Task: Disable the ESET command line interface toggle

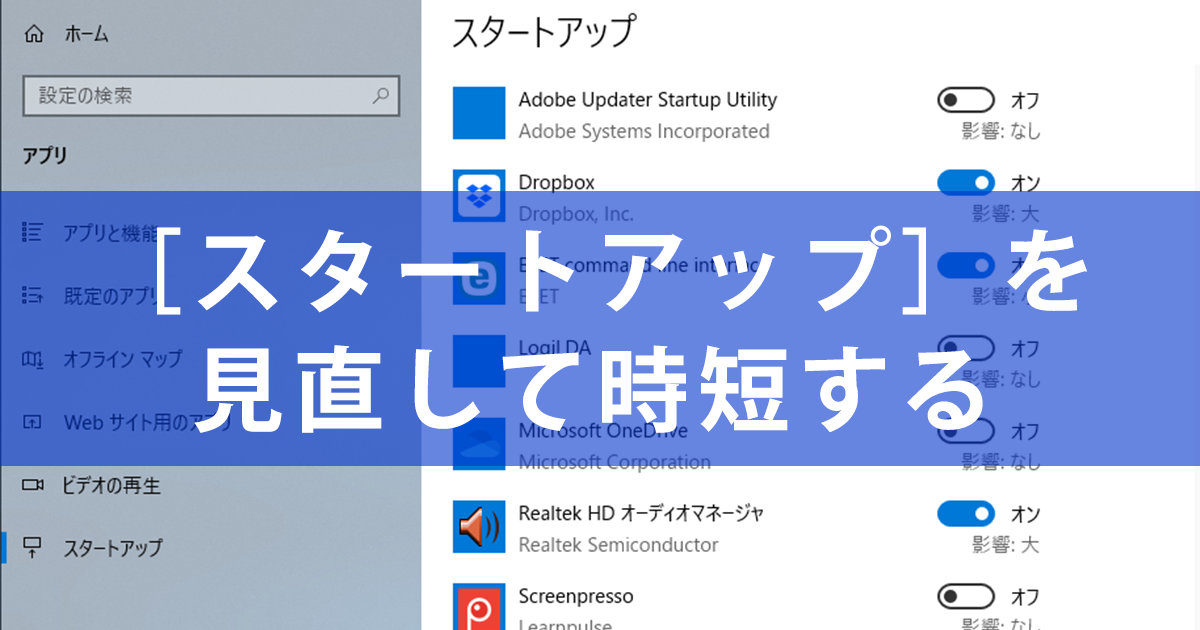Action: coord(966,265)
